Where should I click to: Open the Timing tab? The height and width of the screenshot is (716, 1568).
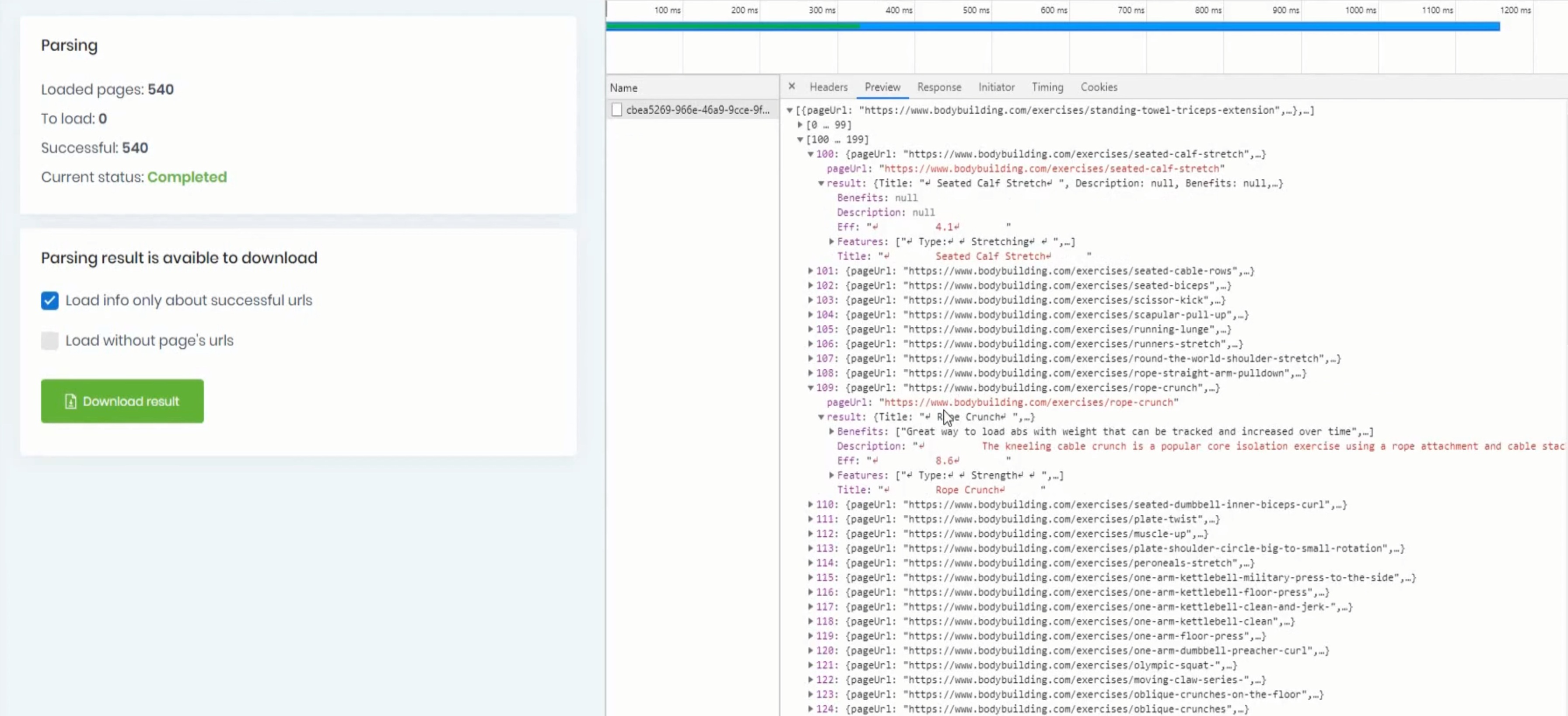(x=1047, y=87)
